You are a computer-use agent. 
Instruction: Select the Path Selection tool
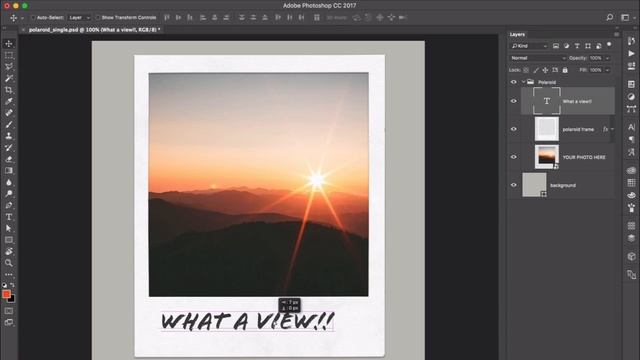9,228
